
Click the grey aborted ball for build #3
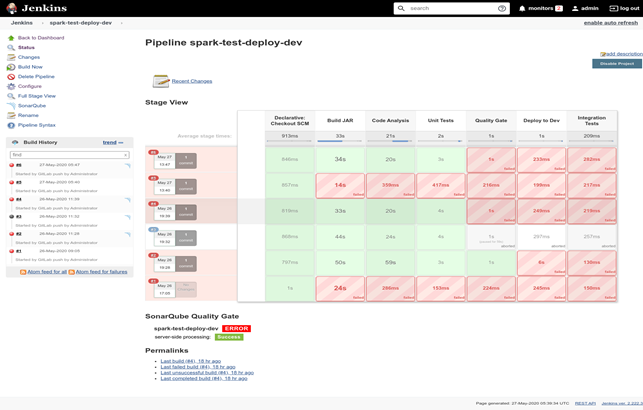(x=11, y=216)
